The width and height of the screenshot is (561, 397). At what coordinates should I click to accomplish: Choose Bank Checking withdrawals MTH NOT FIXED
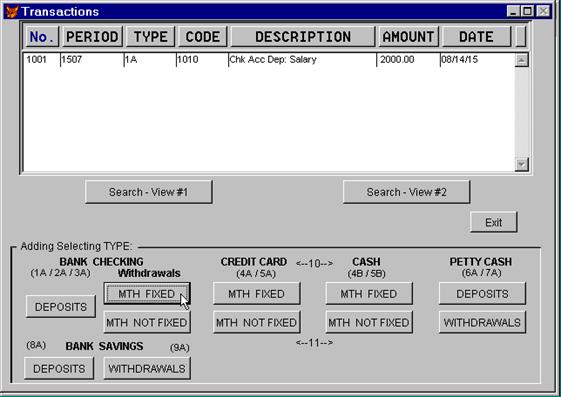pos(147,322)
